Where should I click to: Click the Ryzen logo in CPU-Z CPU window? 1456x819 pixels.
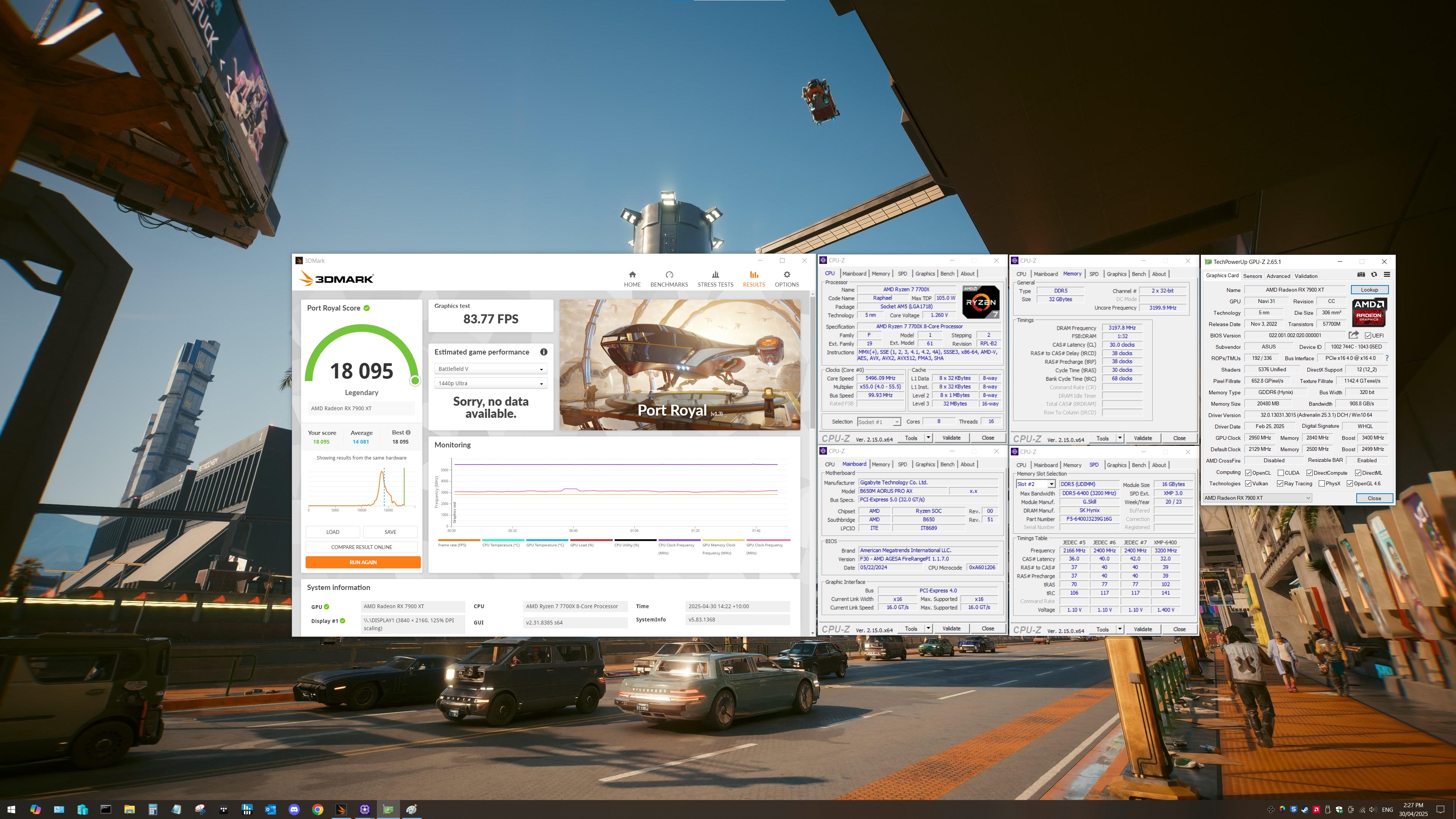coord(981,302)
